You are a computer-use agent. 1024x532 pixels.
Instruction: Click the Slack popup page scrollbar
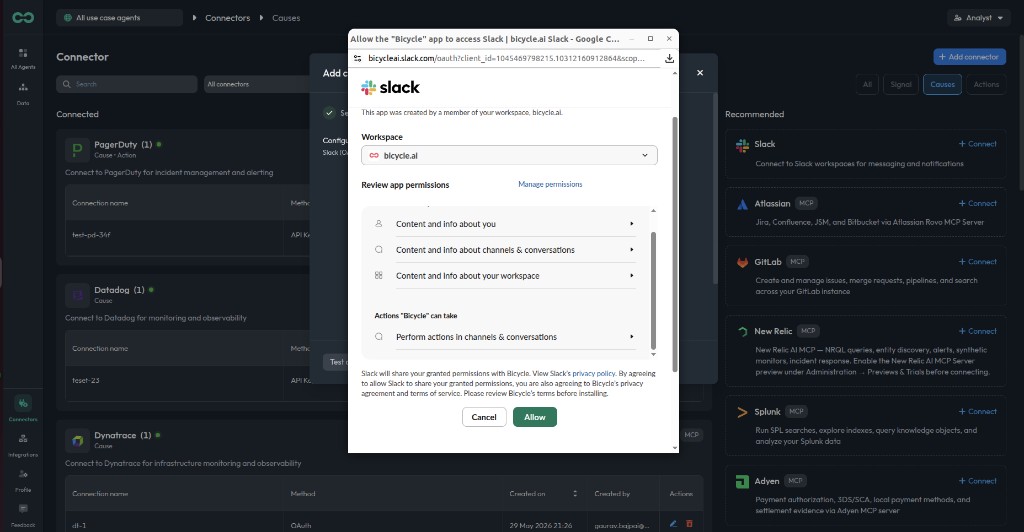675,245
